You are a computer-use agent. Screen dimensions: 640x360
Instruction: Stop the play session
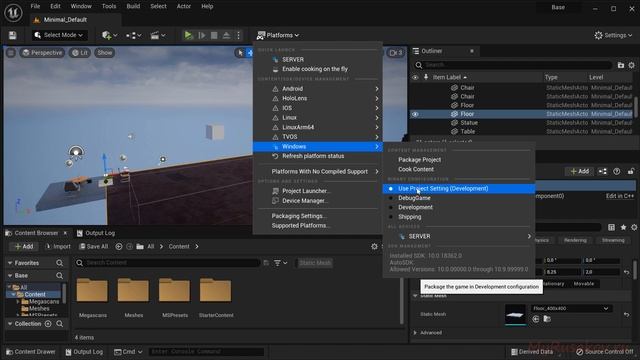(x=214, y=35)
